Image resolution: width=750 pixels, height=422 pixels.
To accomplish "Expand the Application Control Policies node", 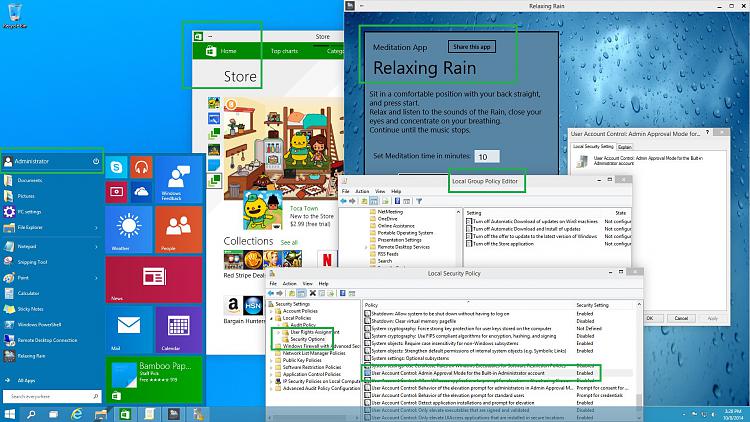I will [271, 374].
